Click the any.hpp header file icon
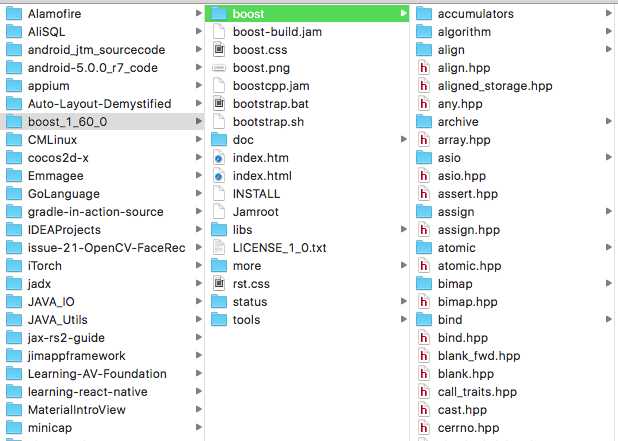 (424, 104)
